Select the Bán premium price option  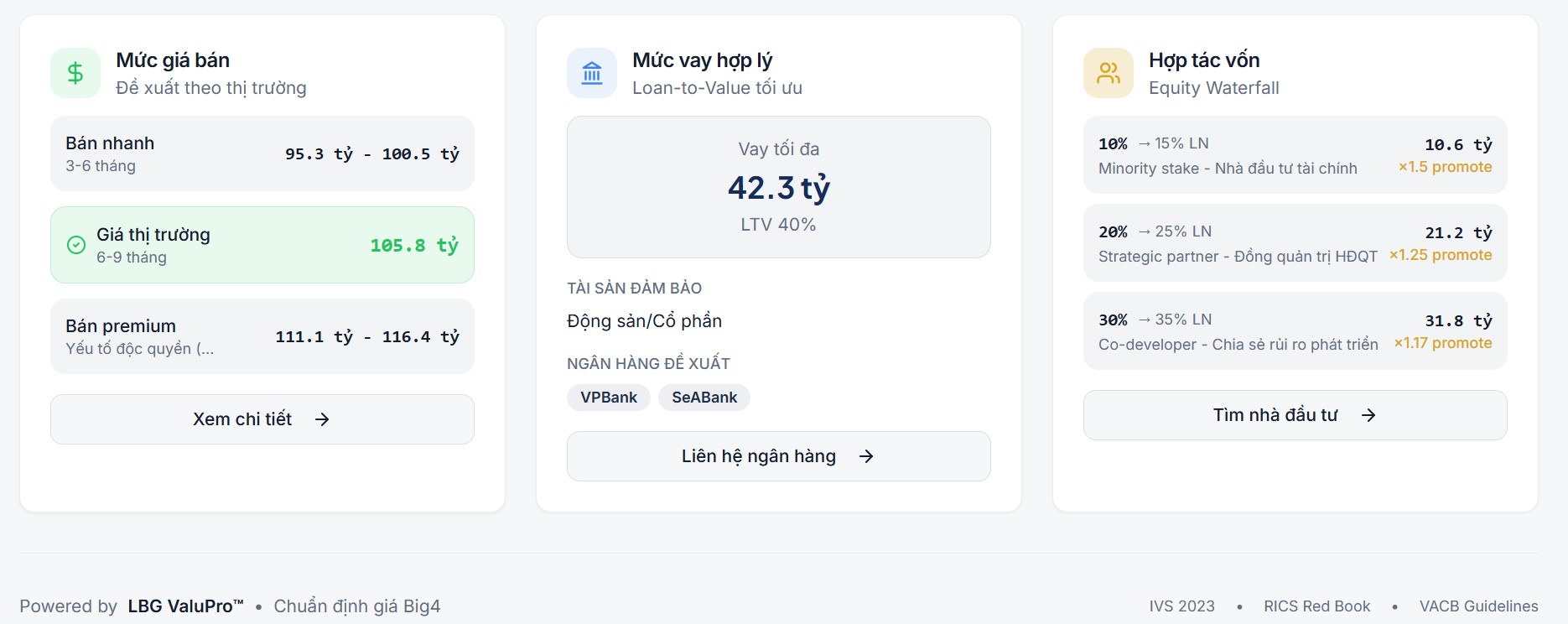coord(262,336)
